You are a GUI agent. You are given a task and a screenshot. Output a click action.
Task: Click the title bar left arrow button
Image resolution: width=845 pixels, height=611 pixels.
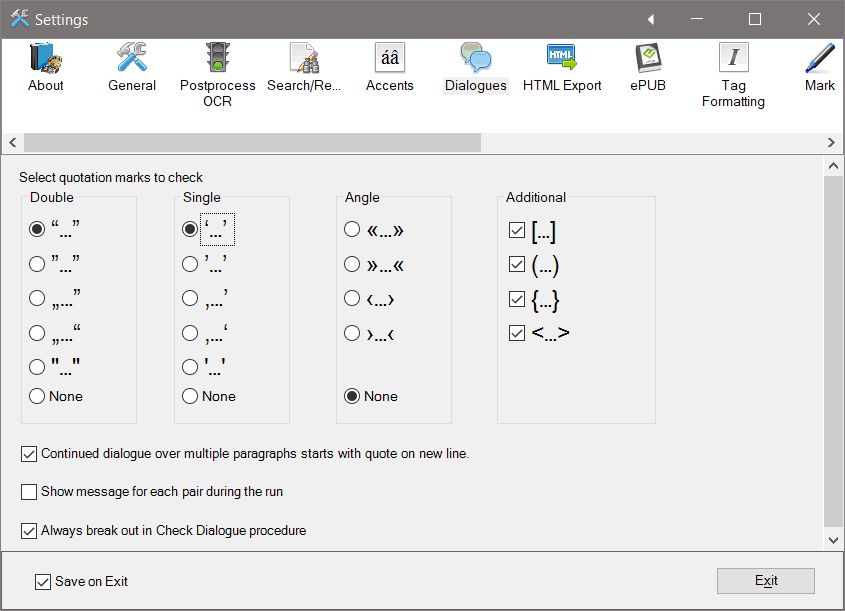tap(651, 19)
